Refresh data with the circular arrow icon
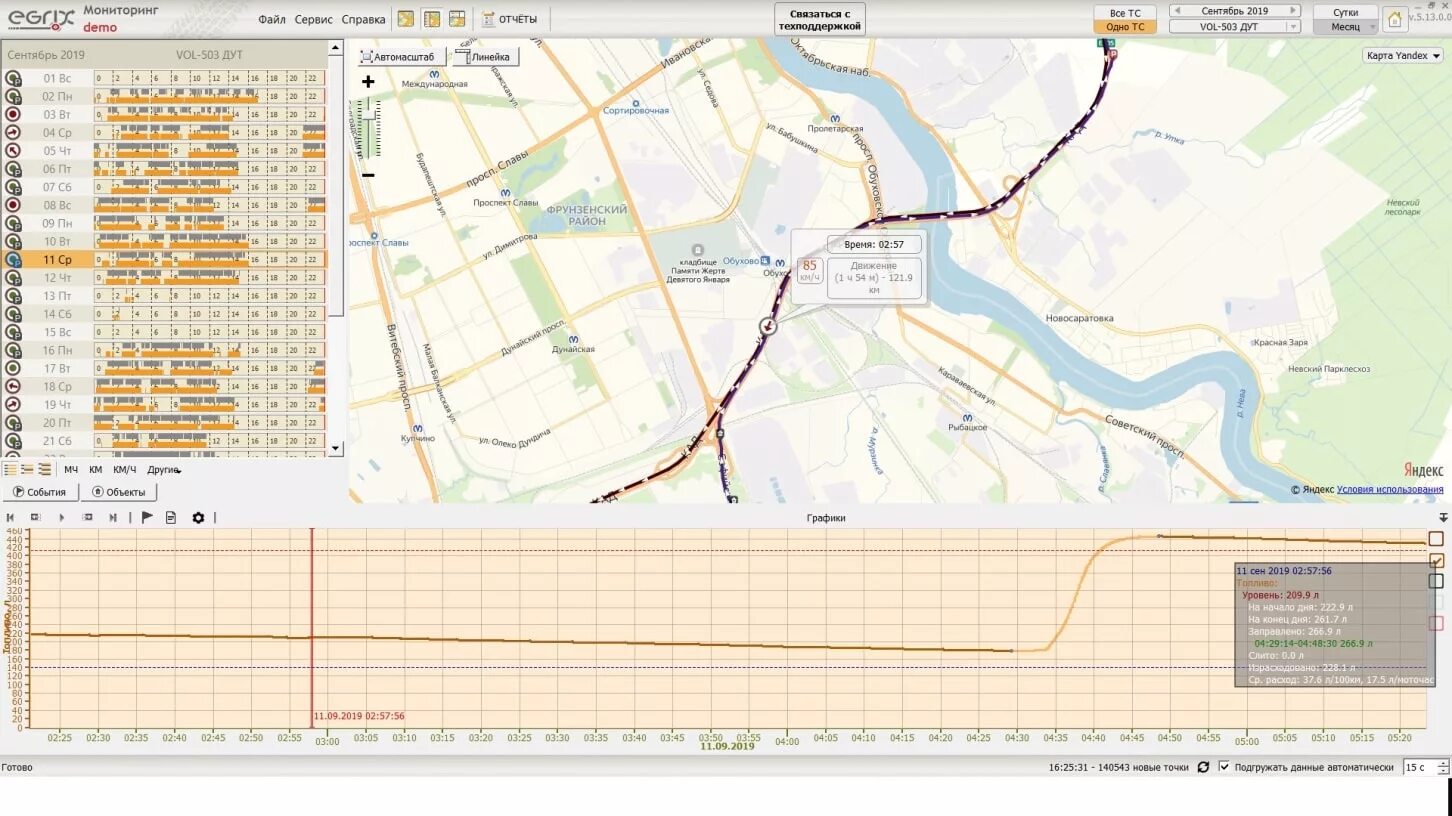Image resolution: width=1452 pixels, height=816 pixels. 1203,767
